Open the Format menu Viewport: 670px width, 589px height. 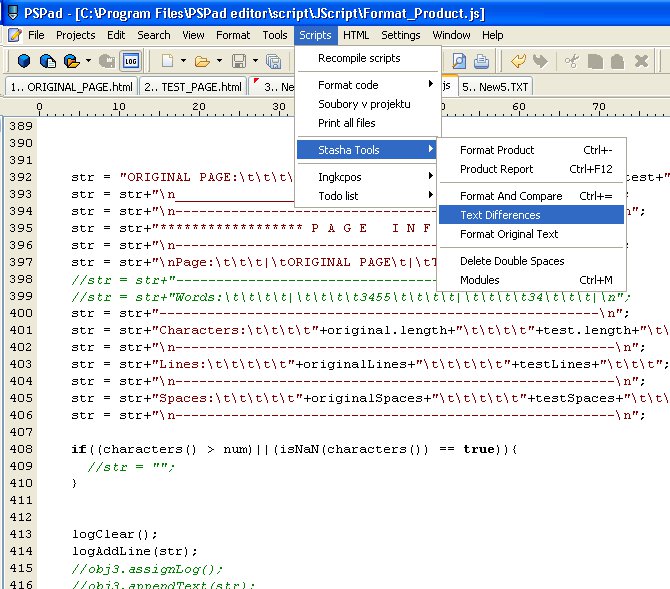(x=233, y=35)
